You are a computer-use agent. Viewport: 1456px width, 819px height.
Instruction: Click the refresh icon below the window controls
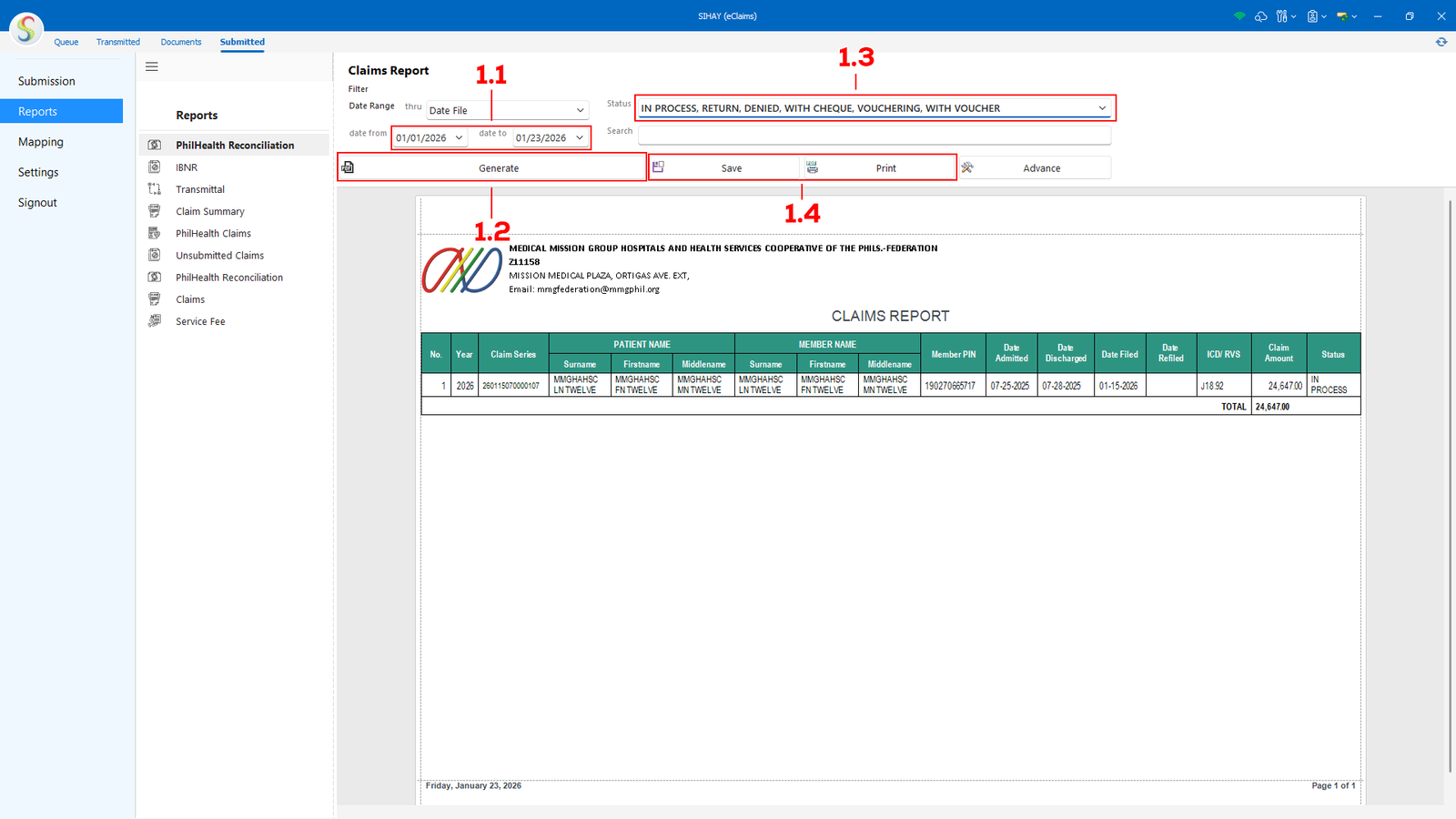1441,42
